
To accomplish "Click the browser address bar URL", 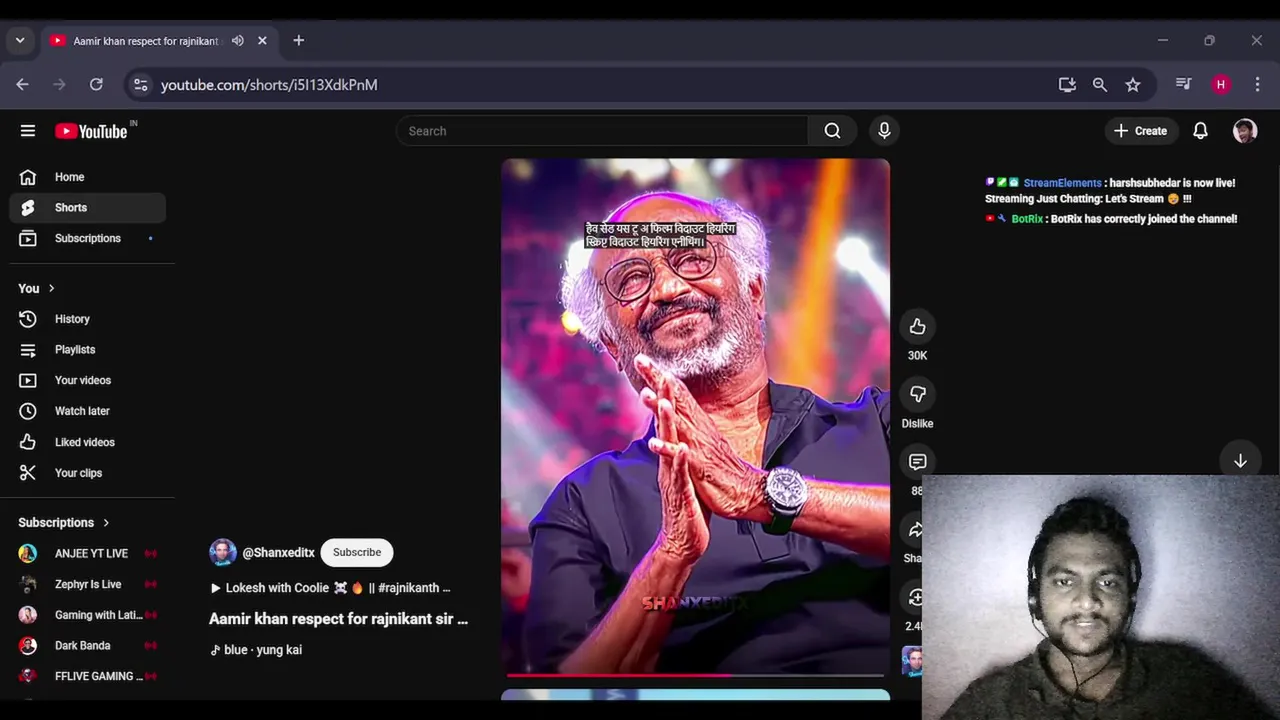I will pos(269,85).
